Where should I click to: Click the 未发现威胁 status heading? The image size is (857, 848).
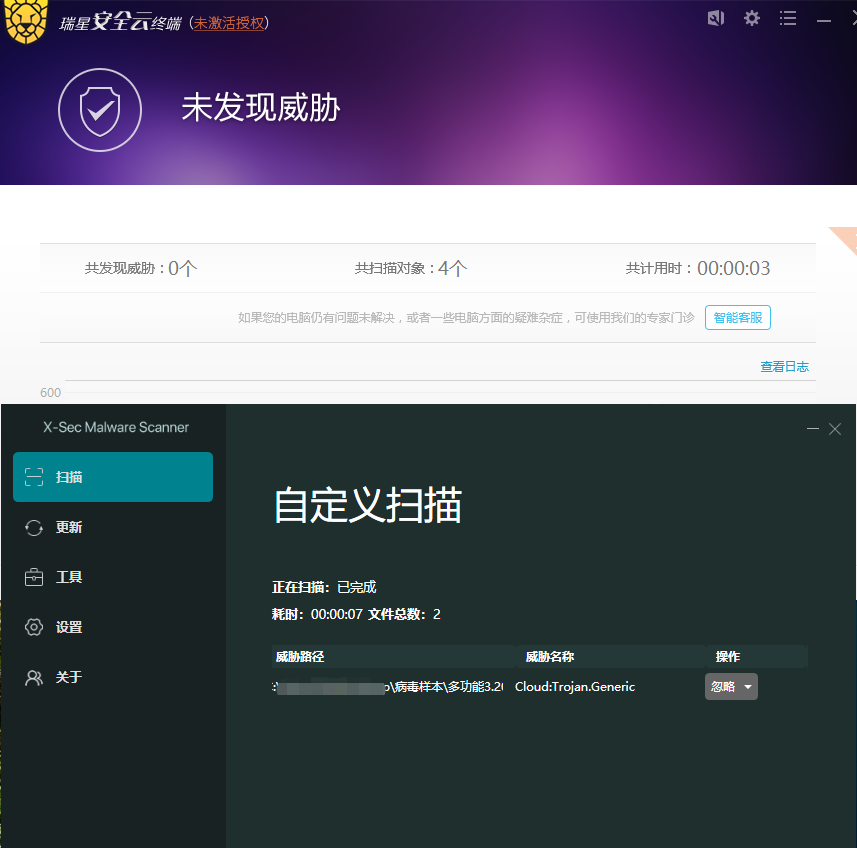click(x=261, y=108)
